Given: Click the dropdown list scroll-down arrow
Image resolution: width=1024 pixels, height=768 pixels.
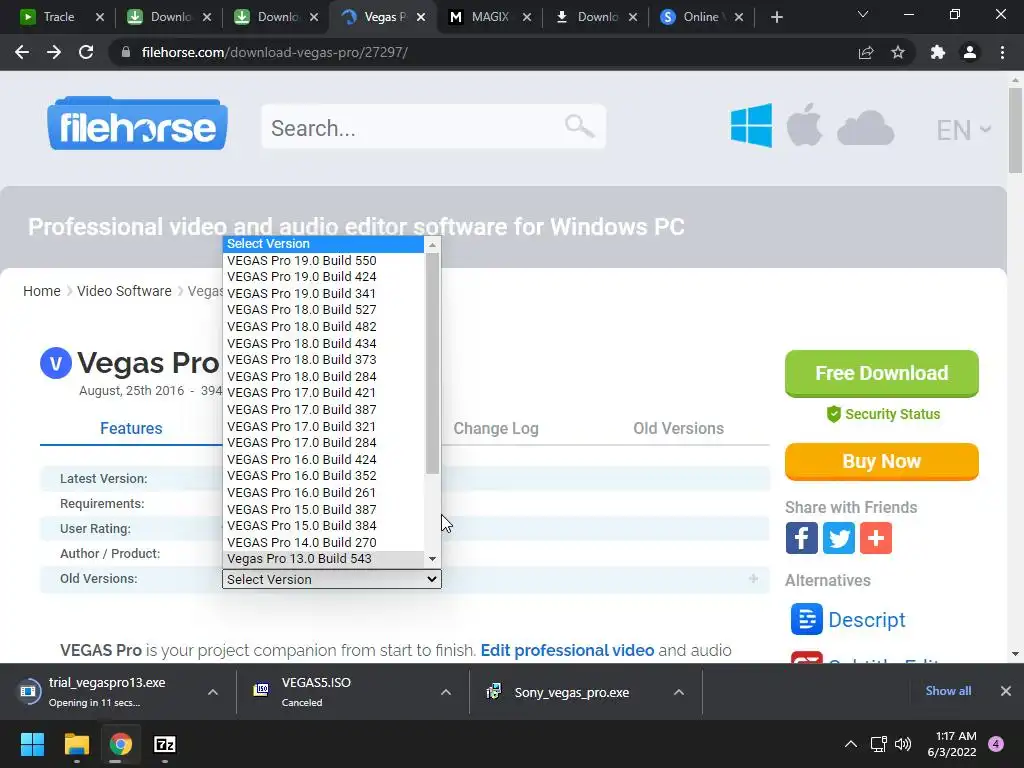Looking at the screenshot, I should 432,559.
